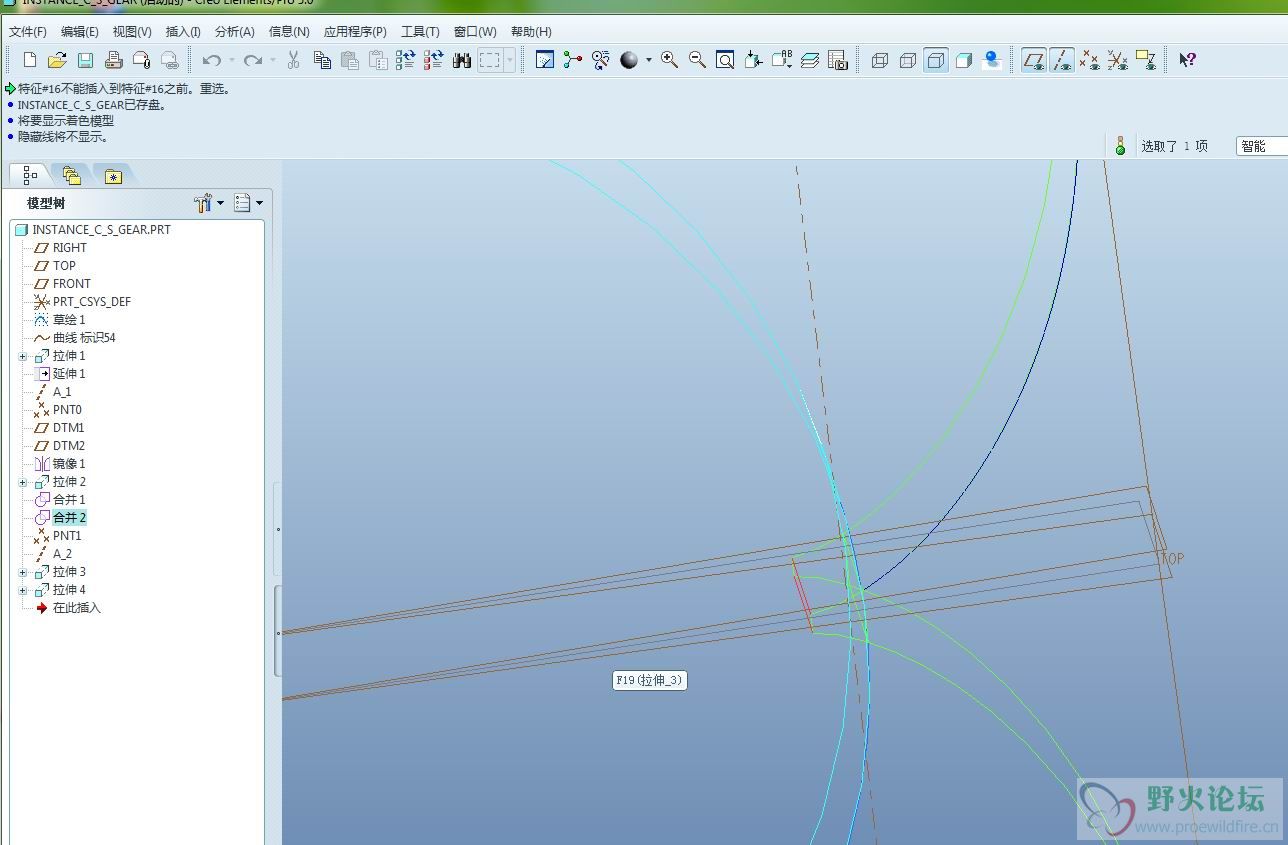Toggle datum axes display
The height and width of the screenshot is (845, 1288).
tap(1062, 60)
